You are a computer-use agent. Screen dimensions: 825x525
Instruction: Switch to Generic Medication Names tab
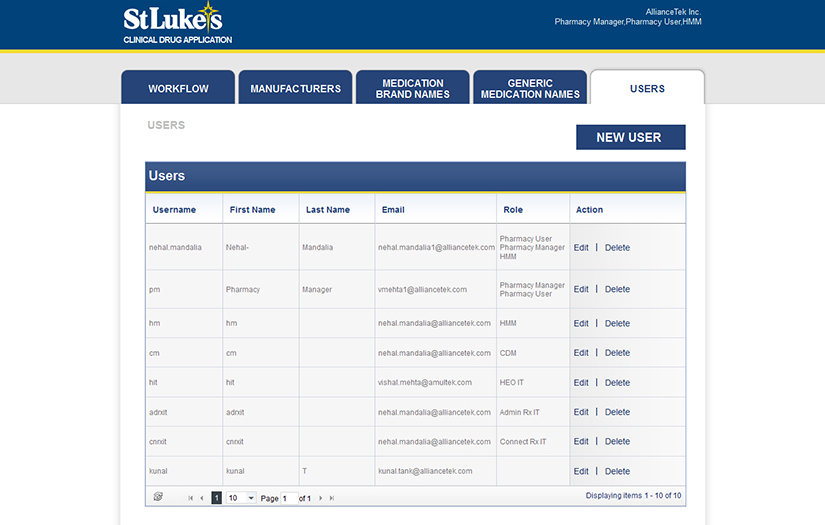coord(530,87)
